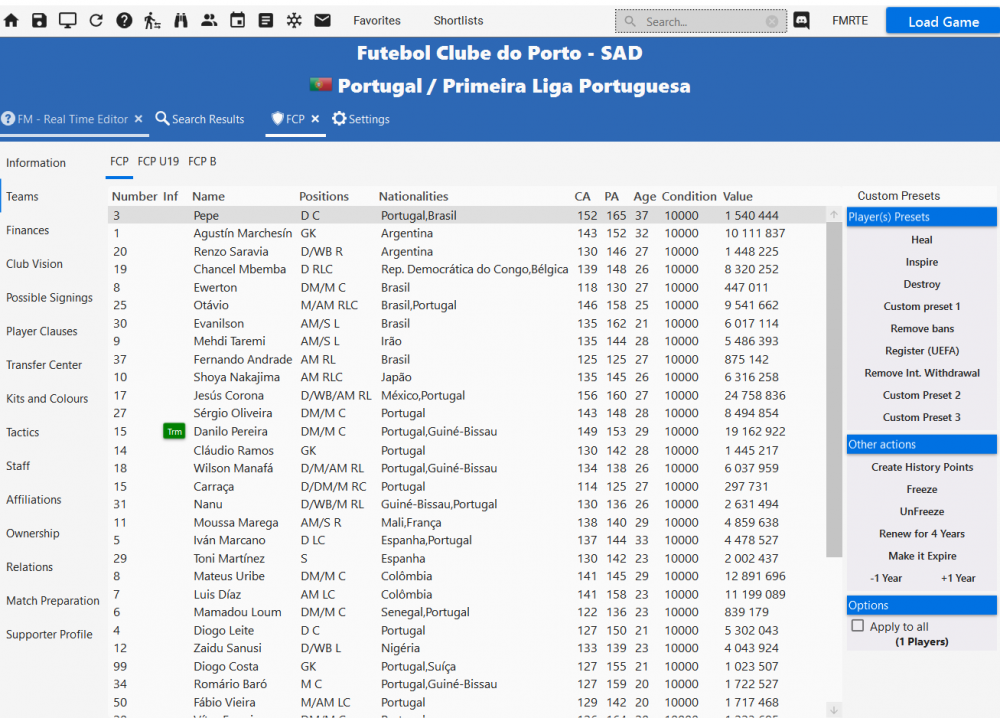
Task: Click Remove bans preset
Action: pos(922,328)
